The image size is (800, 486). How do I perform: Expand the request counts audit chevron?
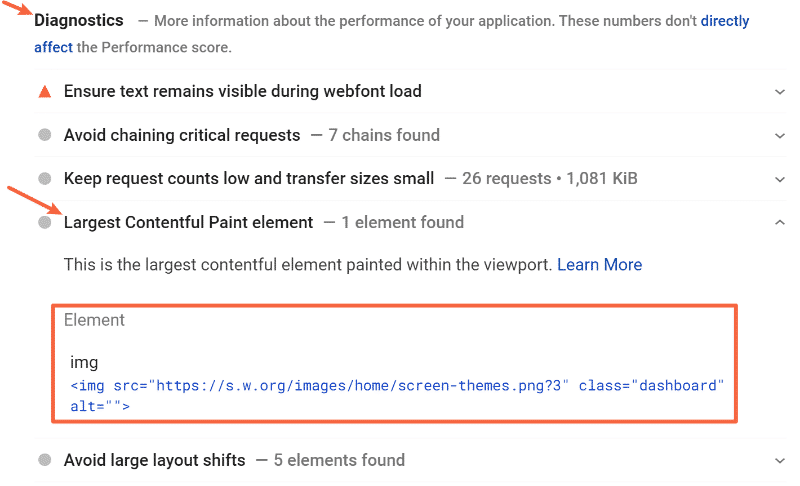780,179
